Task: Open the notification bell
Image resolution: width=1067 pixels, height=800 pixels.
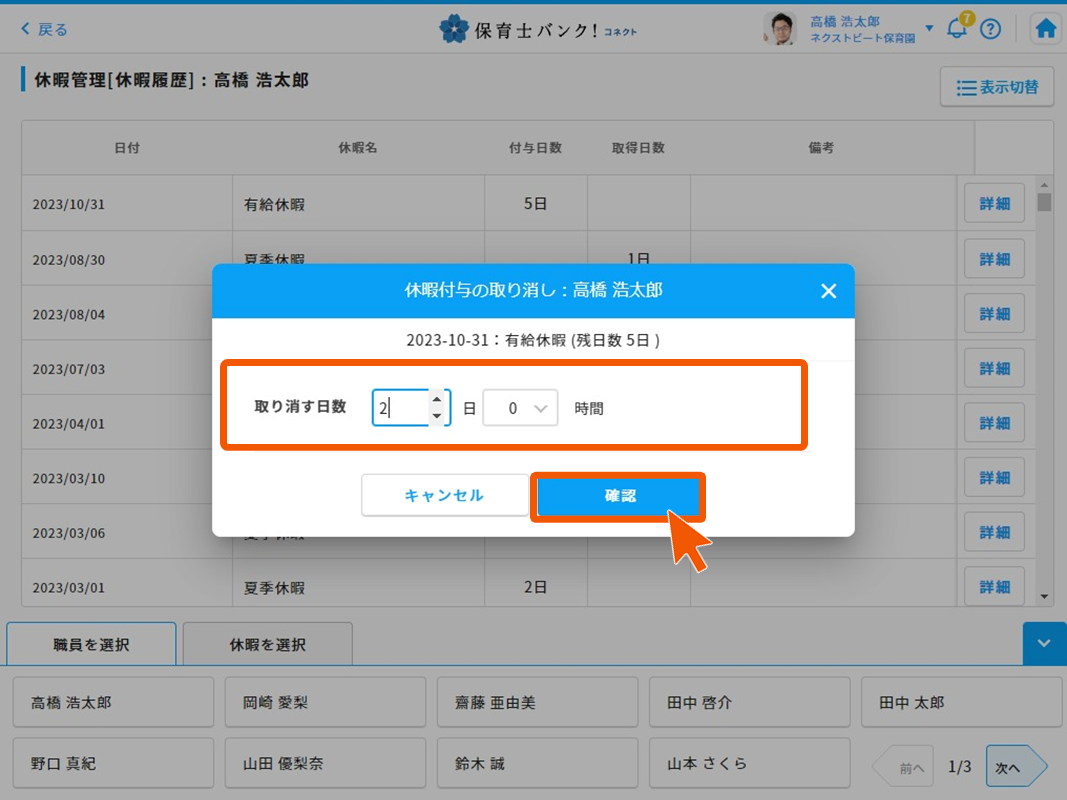Action: tap(957, 28)
